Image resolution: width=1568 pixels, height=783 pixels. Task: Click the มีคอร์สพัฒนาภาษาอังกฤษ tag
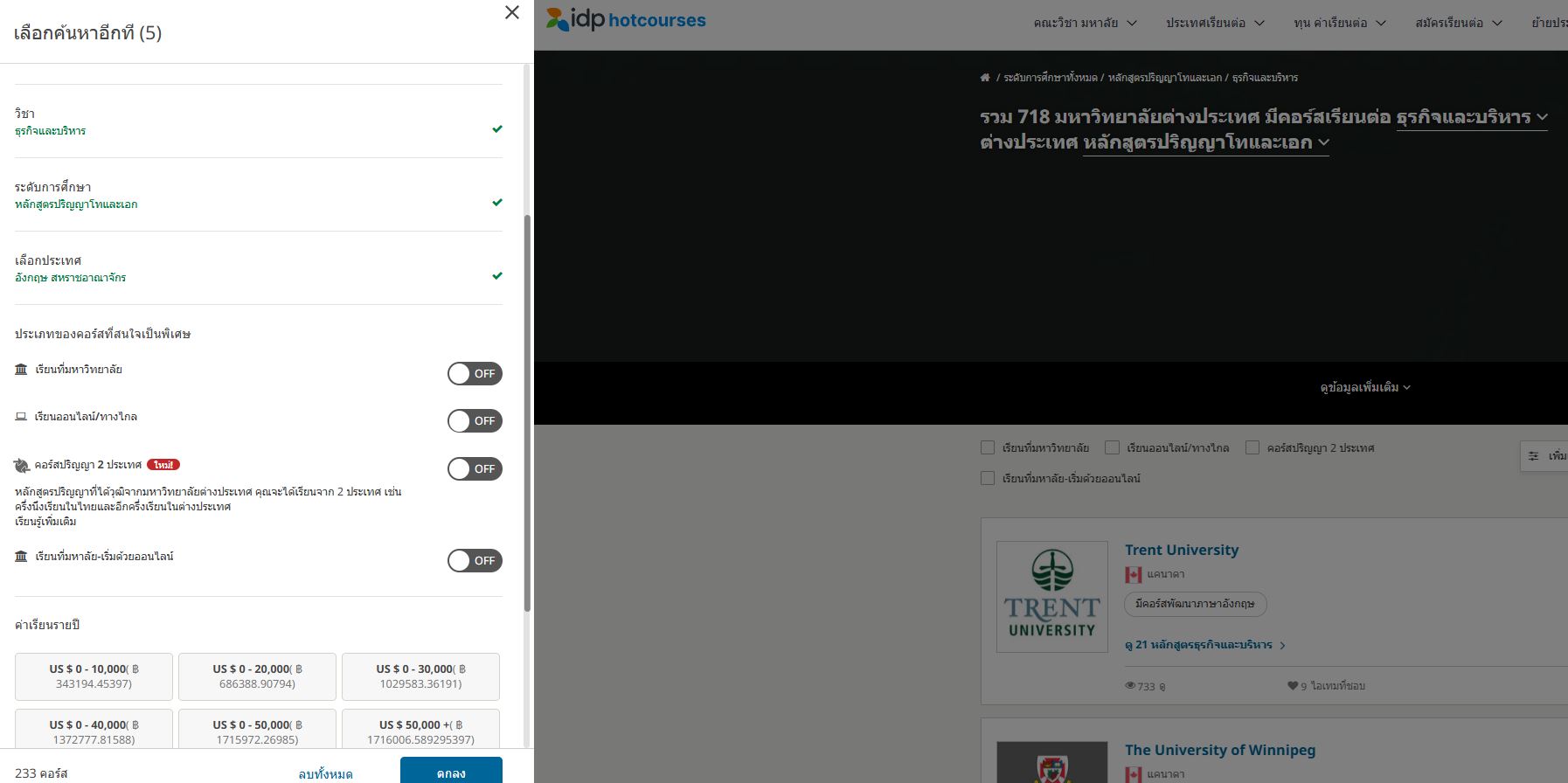coord(1195,604)
